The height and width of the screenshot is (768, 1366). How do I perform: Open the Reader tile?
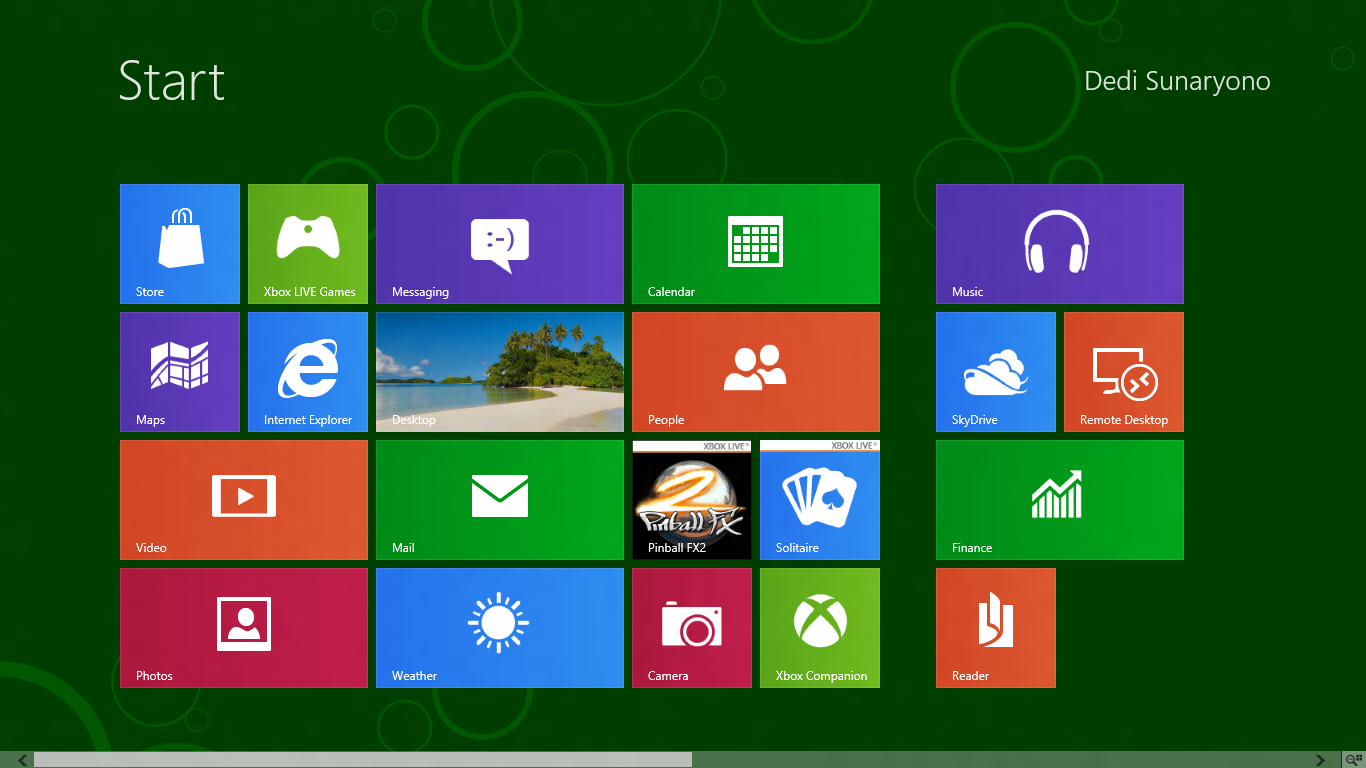coord(996,628)
